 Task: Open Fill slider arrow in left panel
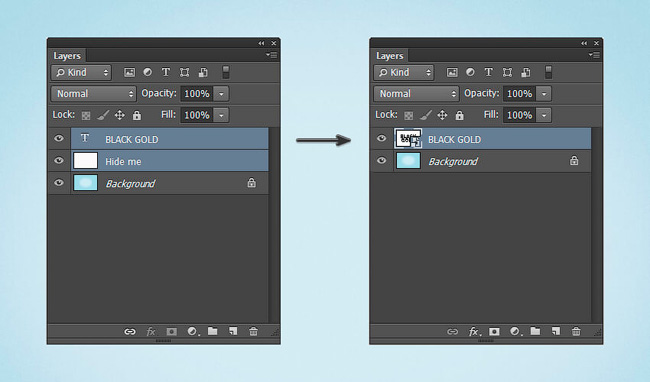[221, 115]
